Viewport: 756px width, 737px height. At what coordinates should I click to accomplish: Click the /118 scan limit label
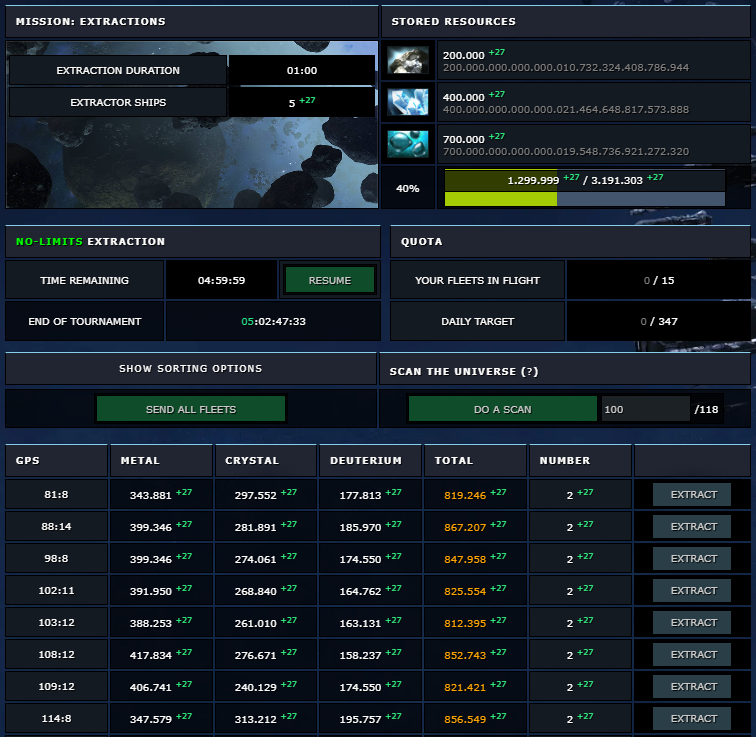click(706, 409)
